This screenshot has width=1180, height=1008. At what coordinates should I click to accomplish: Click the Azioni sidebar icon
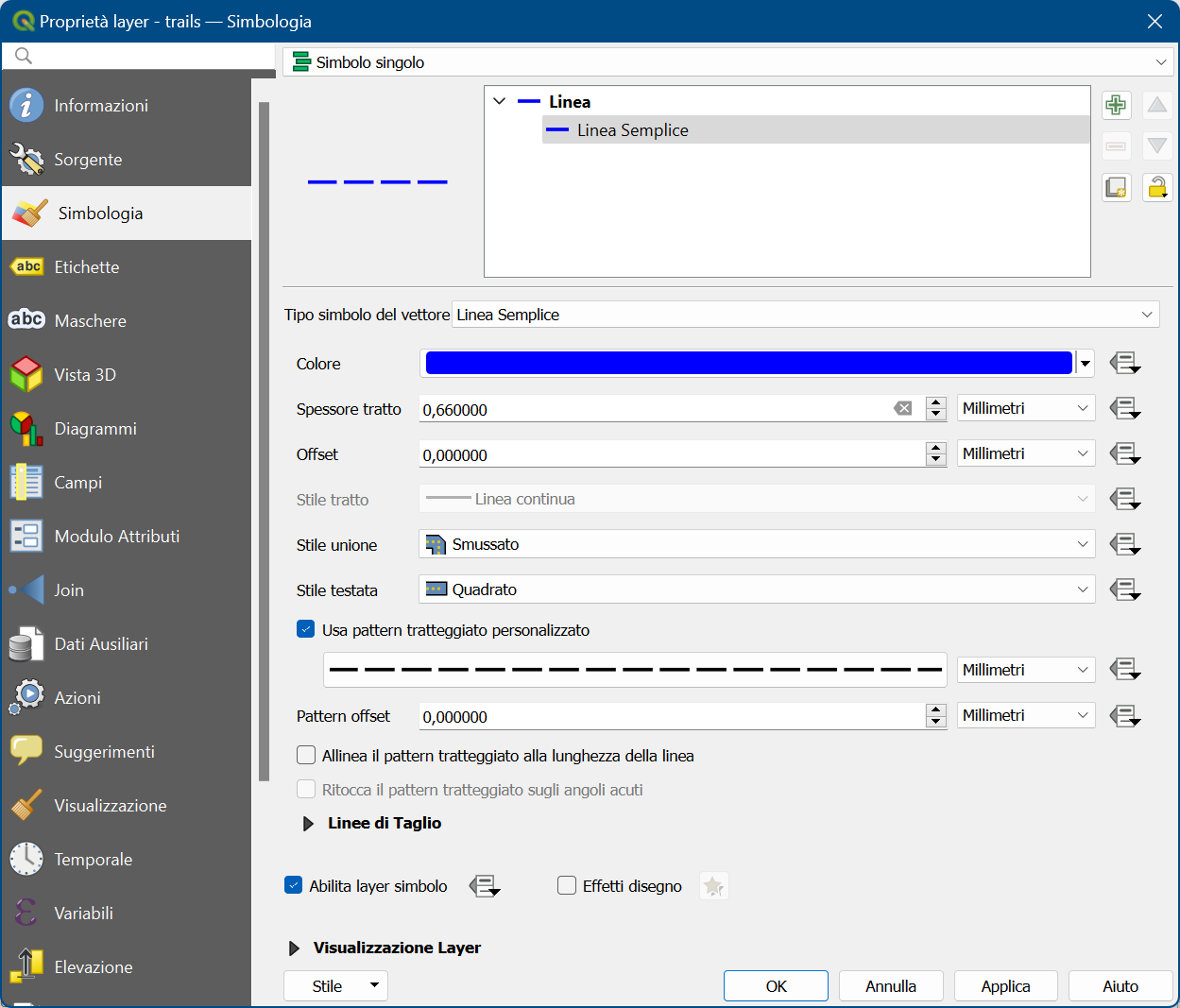click(26, 697)
